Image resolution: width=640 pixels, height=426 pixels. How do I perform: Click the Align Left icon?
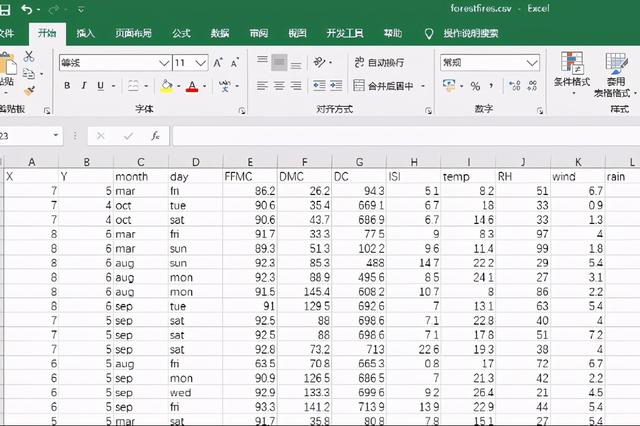click(262, 86)
